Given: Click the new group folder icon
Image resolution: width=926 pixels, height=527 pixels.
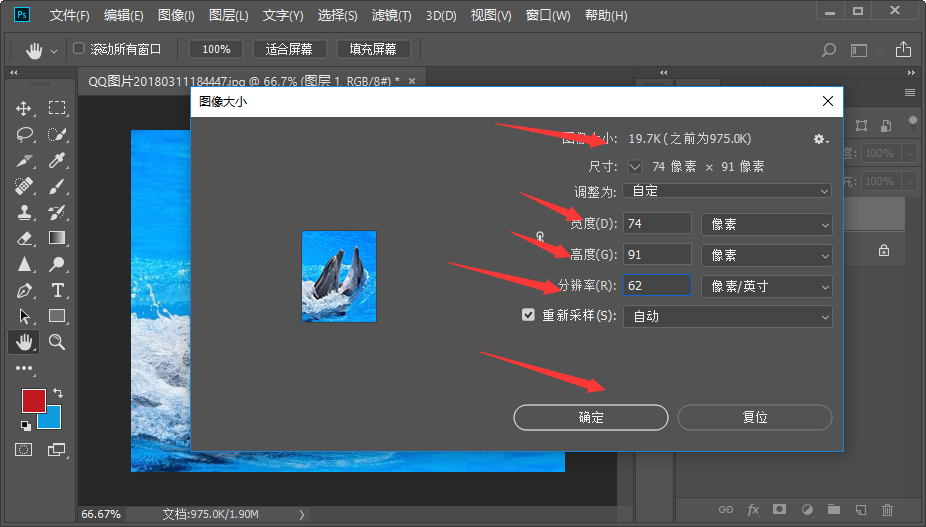Looking at the screenshot, I should [833, 509].
